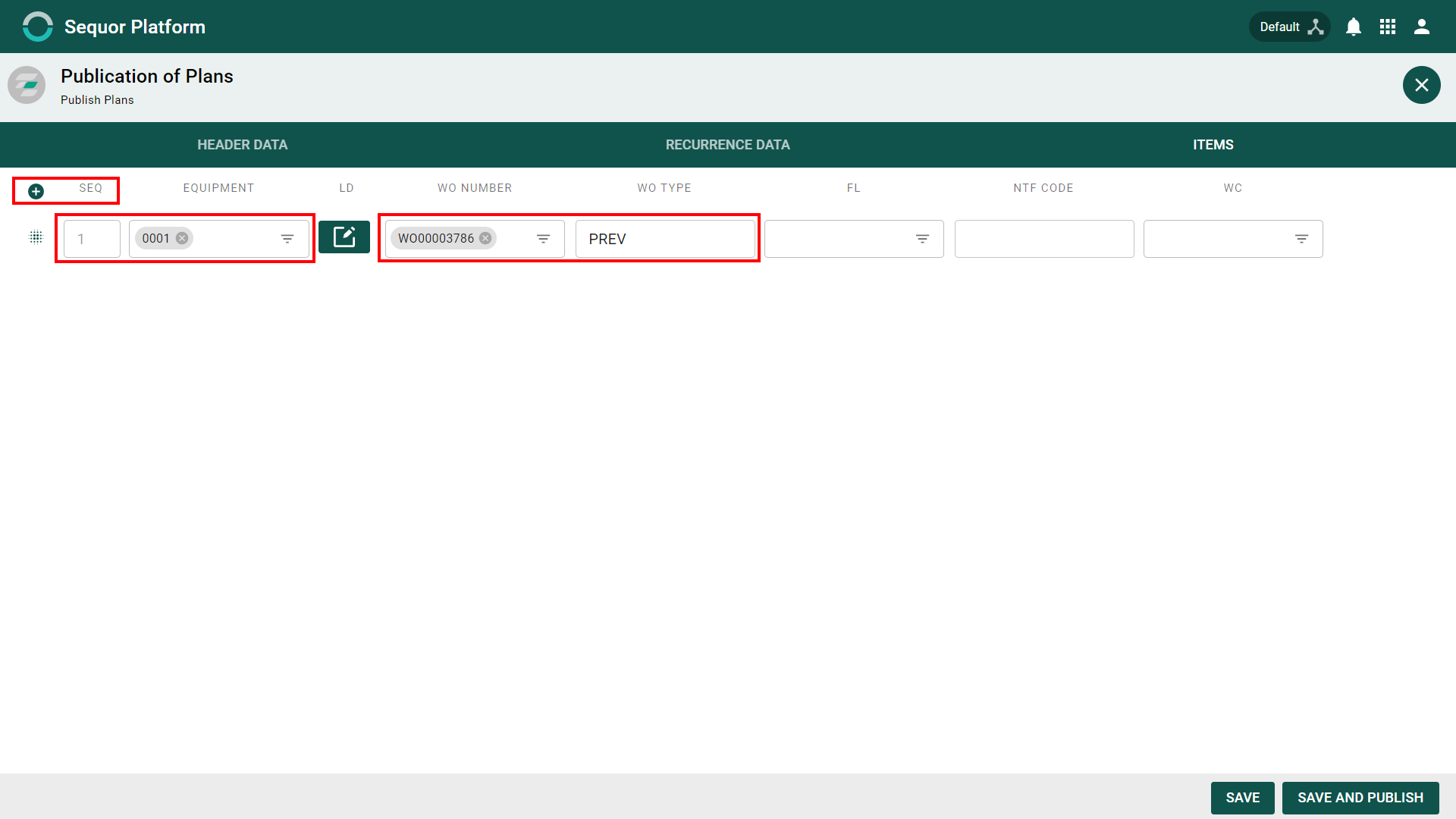Click the SAVE AND PUBLISH button

click(1360, 798)
